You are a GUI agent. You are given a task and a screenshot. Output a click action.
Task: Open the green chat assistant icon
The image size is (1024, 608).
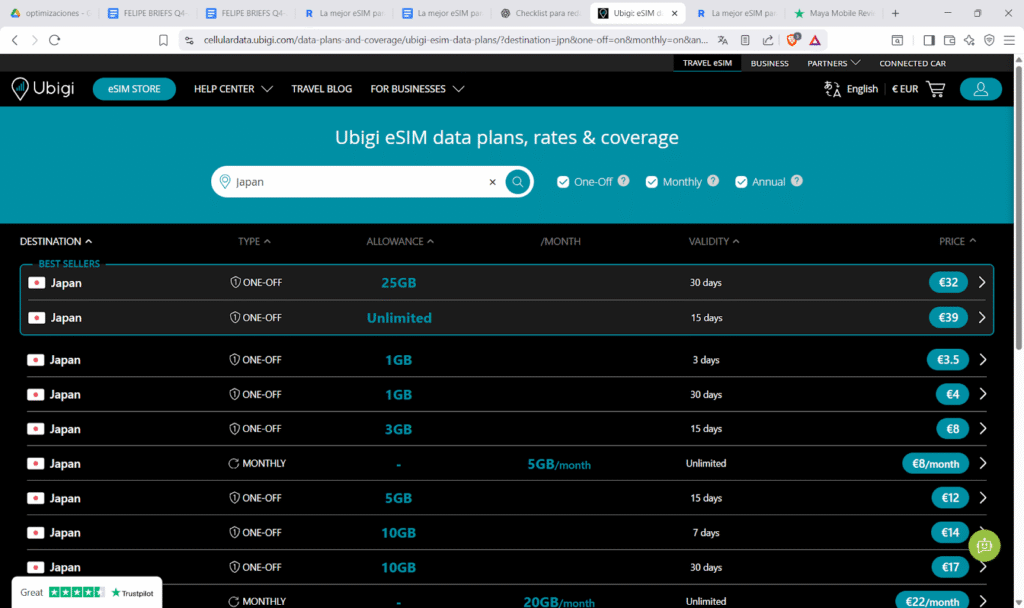(984, 545)
